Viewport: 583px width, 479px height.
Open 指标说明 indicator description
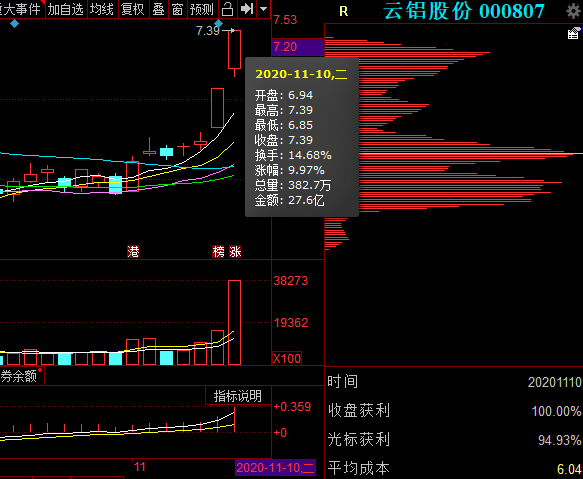pos(238,396)
